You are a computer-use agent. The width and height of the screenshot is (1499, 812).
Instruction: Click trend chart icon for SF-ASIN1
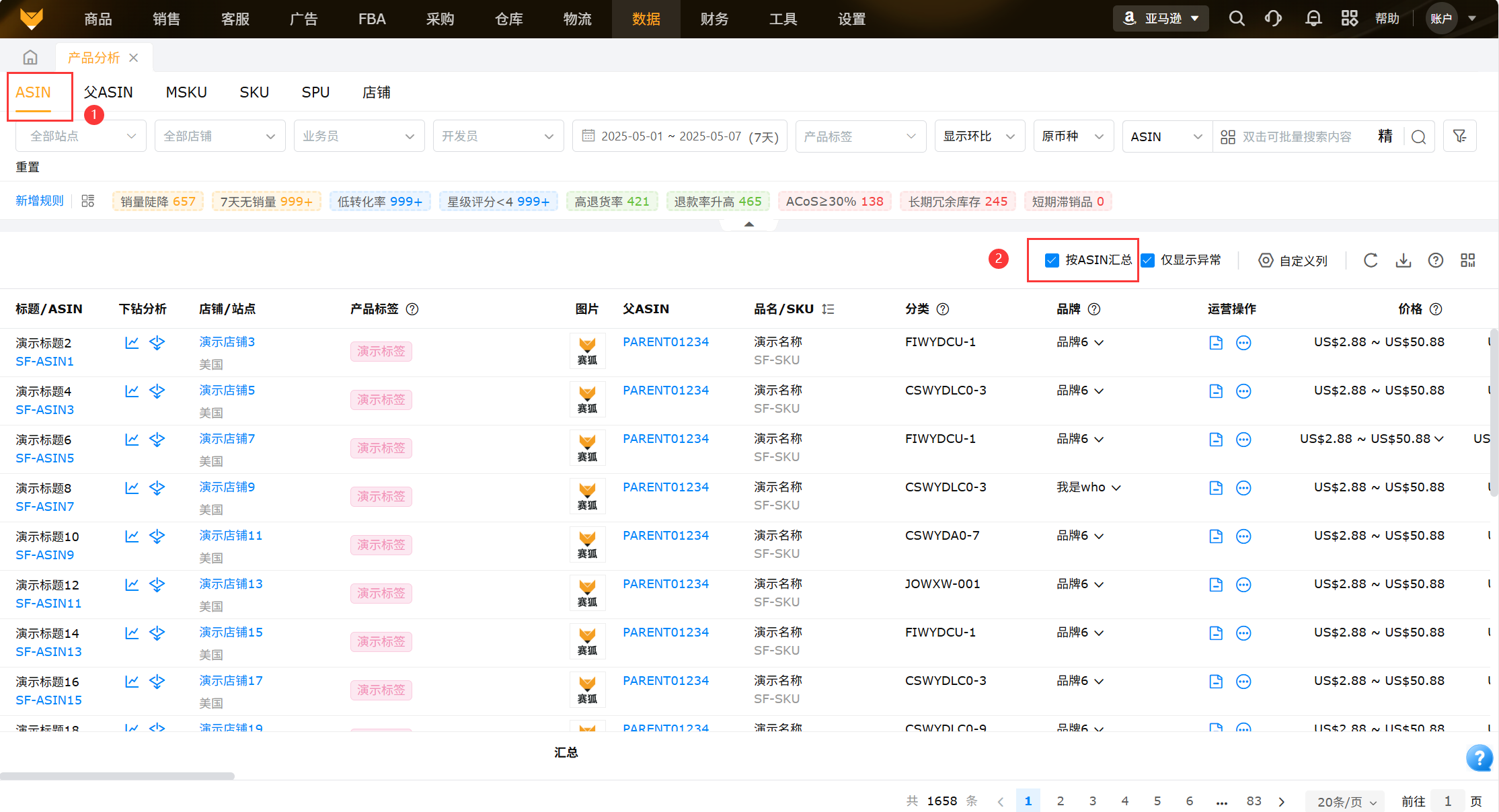pos(132,343)
